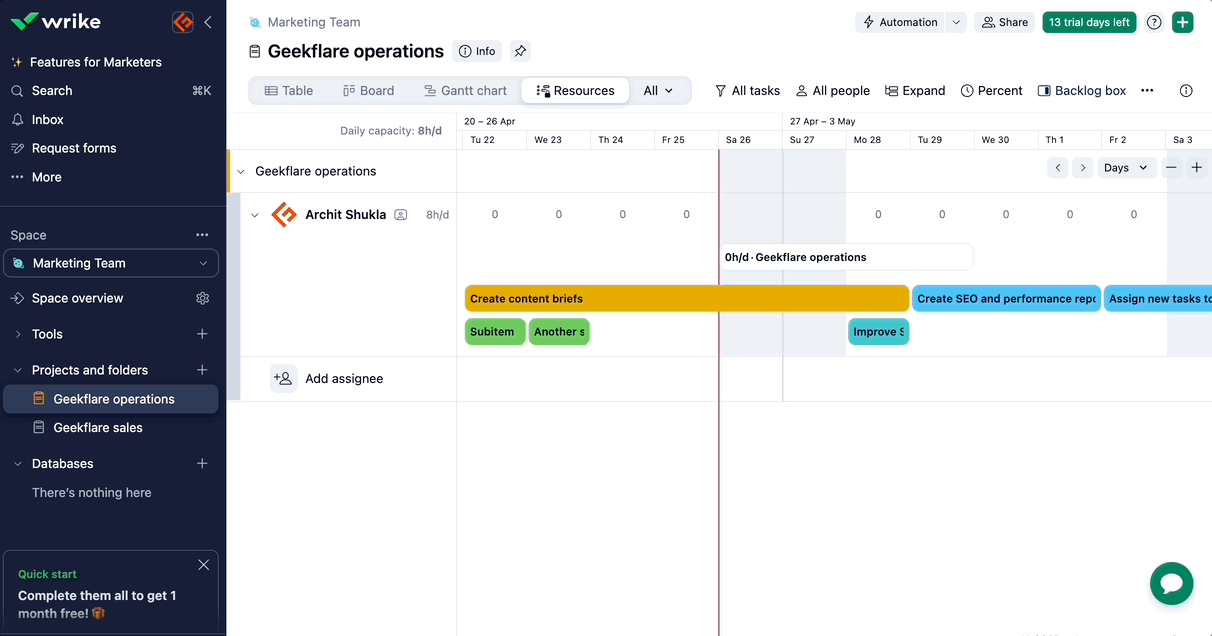Switch to the Gantt chart tab
1212x636 pixels.
(x=465, y=91)
